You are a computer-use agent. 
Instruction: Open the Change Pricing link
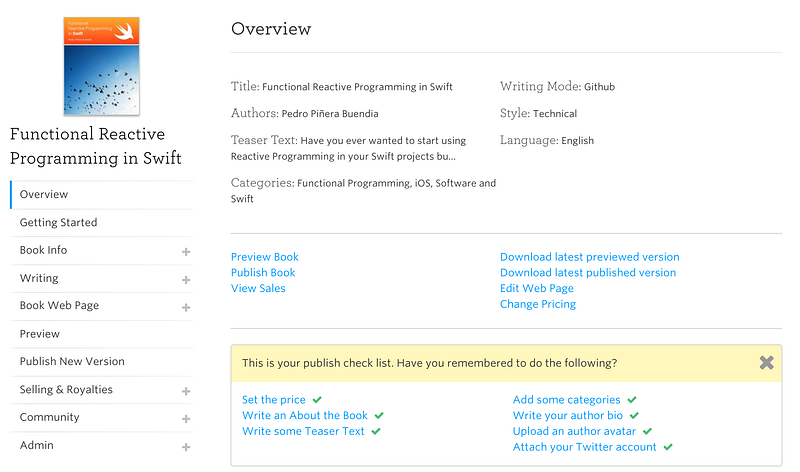[x=538, y=304]
